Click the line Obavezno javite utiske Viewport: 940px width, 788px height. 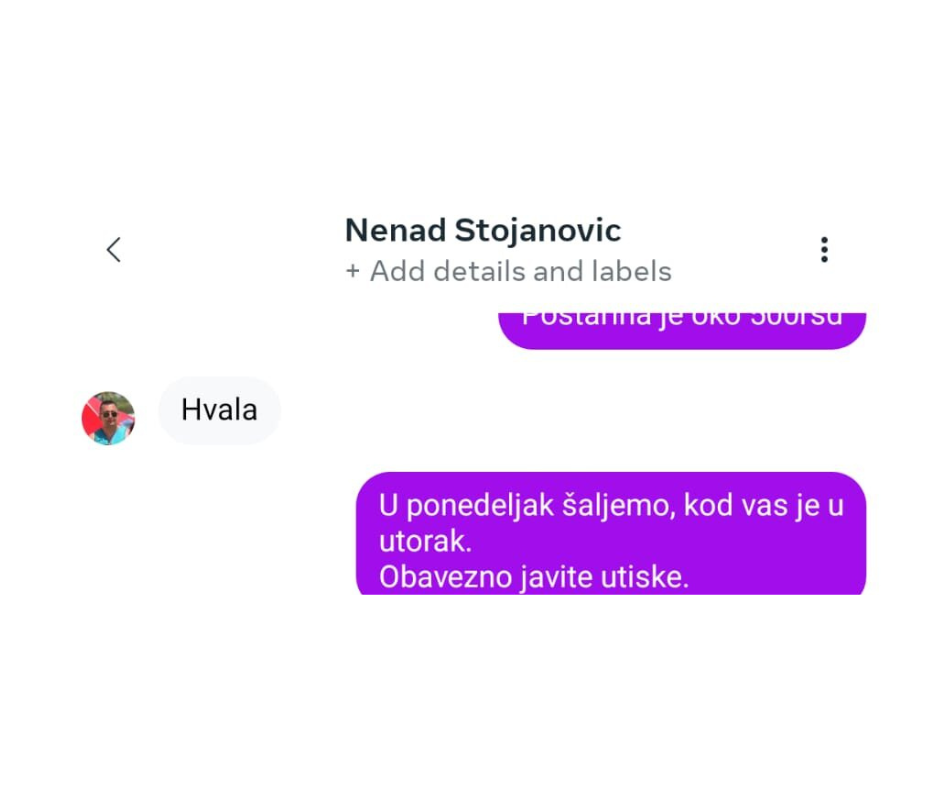click(x=534, y=578)
